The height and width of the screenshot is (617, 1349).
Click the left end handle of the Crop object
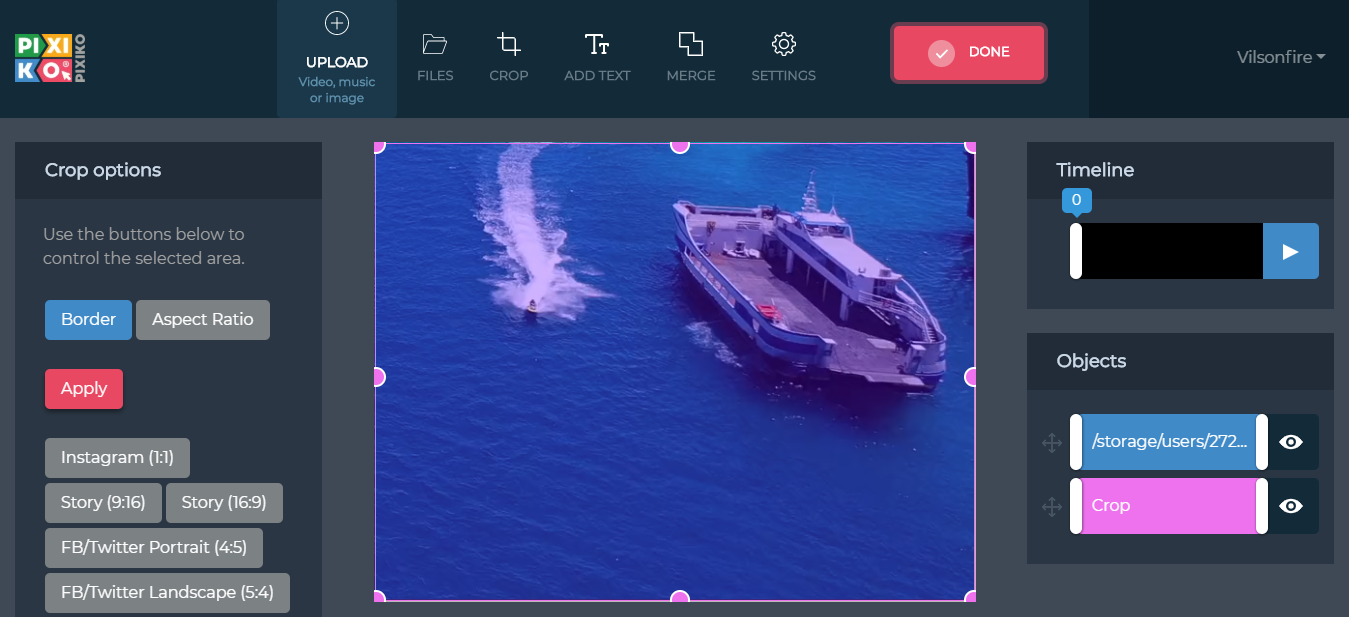1076,506
